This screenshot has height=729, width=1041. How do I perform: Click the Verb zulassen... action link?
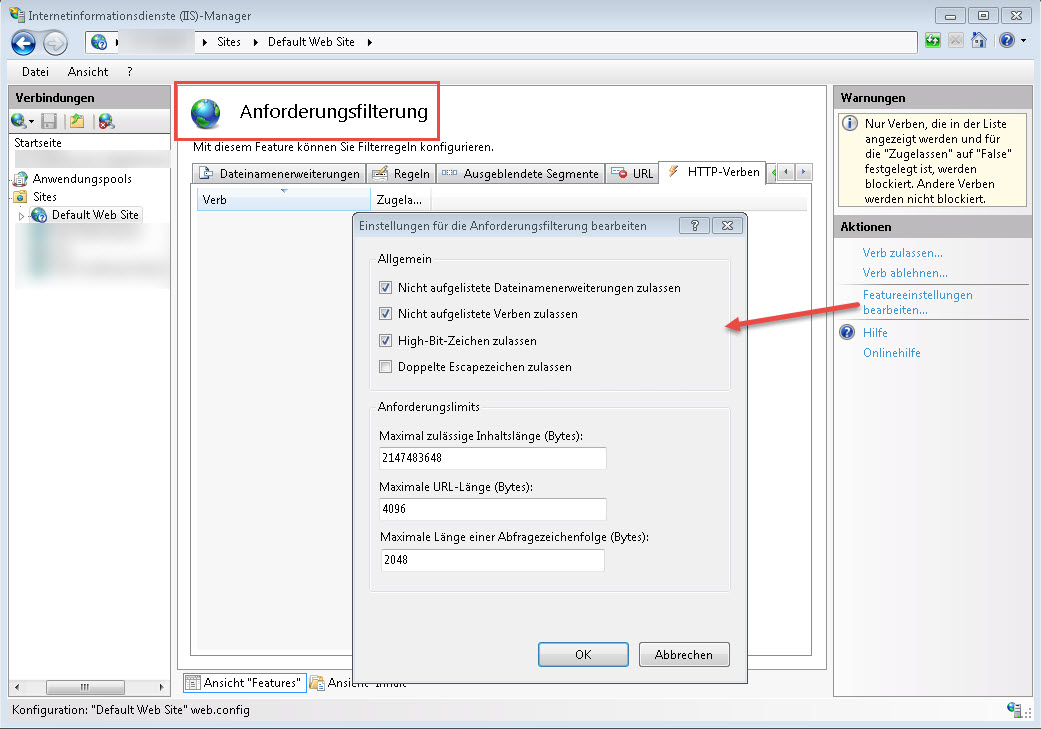click(x=902, y=253)
